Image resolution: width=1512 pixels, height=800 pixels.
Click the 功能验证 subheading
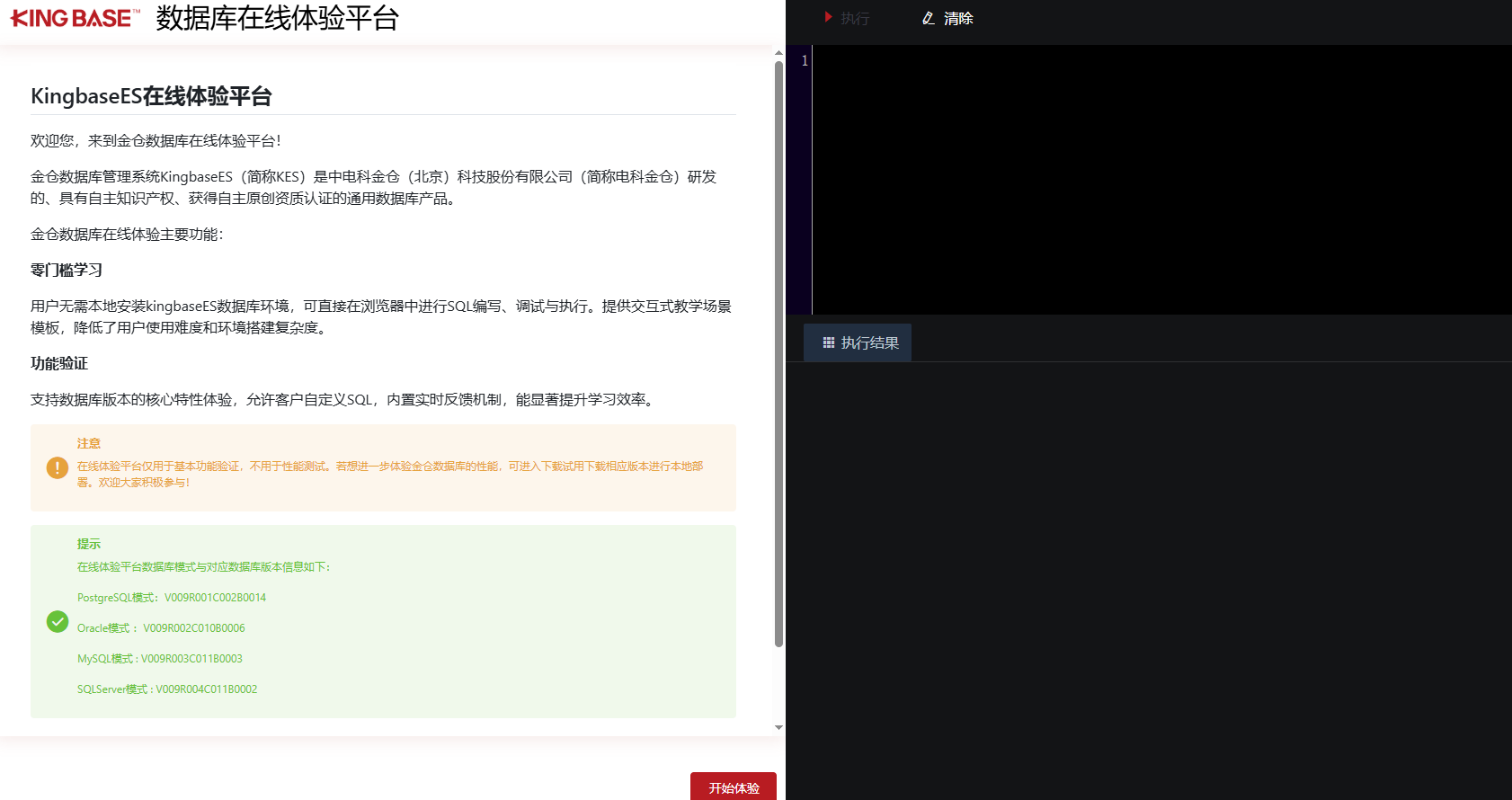59,363
